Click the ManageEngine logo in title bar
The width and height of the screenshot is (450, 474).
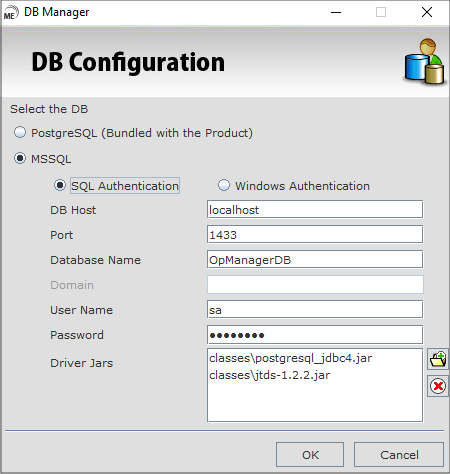pos(11,13)
